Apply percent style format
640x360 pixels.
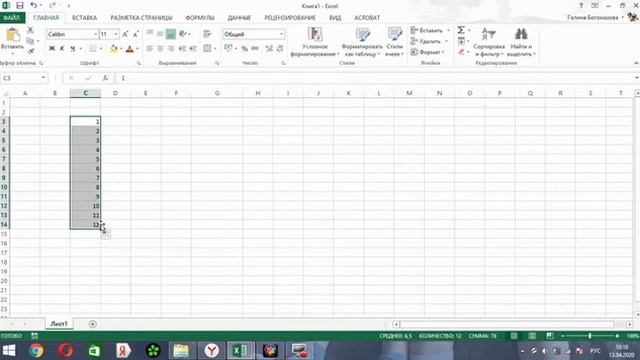[x=244, y=49]
